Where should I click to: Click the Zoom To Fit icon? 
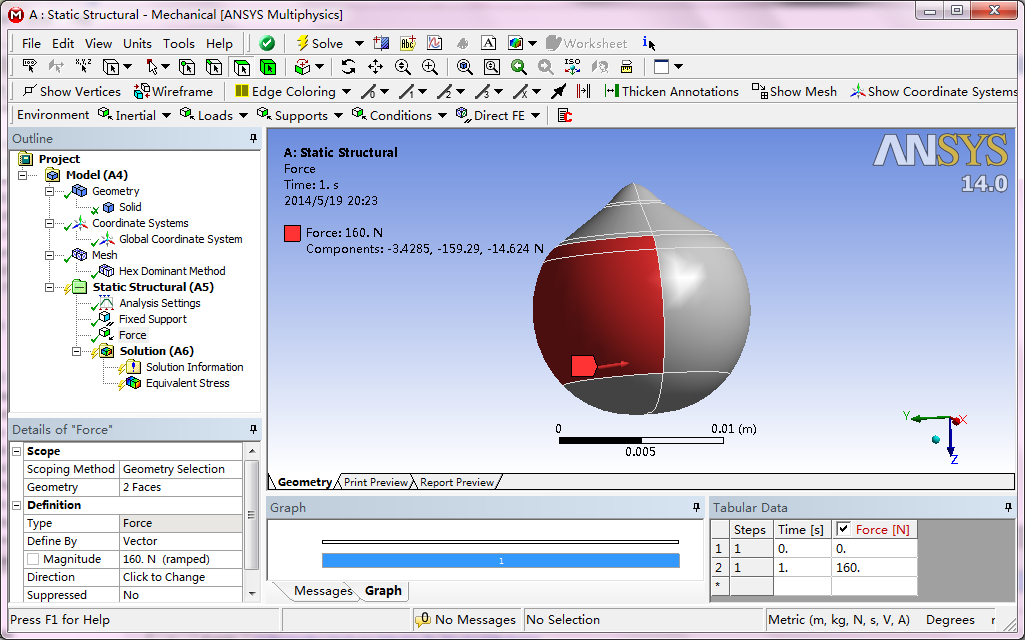pyautogui.click(x=465, y=66)
